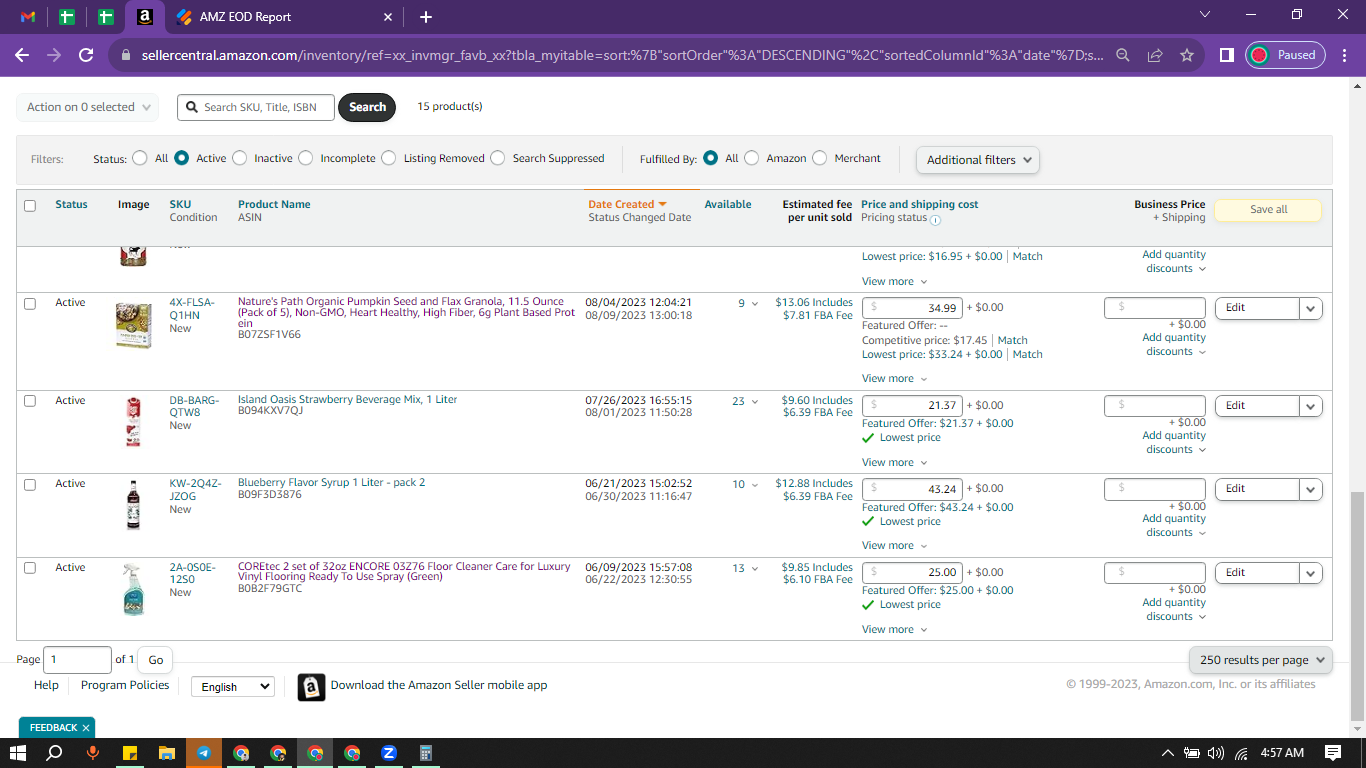Open the Windows notification center
The image size is (1366, 768).
1333,753
